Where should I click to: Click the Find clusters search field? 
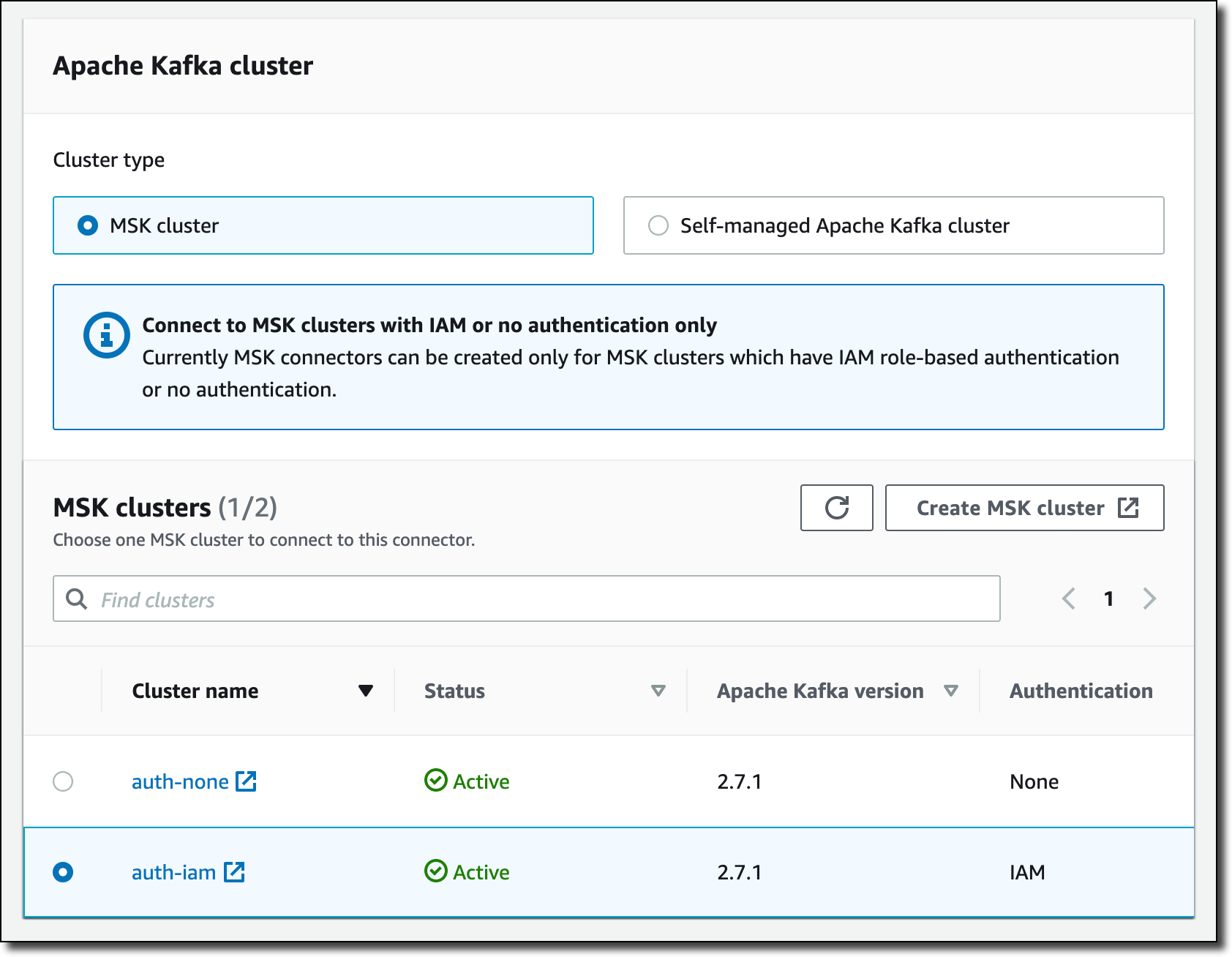click(527, 598)
